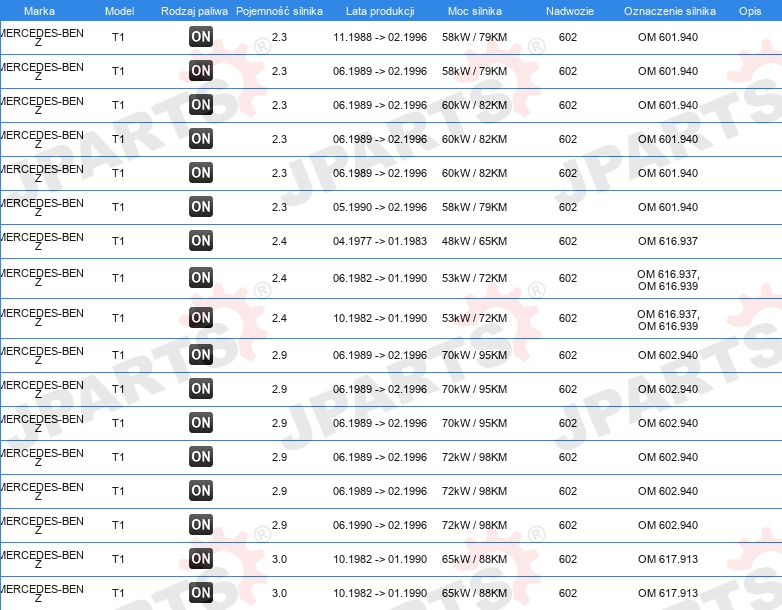Viewport: 782px width, 610px height.
Task: Select the ON icon in the 06.1990 row
Action: [201, 524]
